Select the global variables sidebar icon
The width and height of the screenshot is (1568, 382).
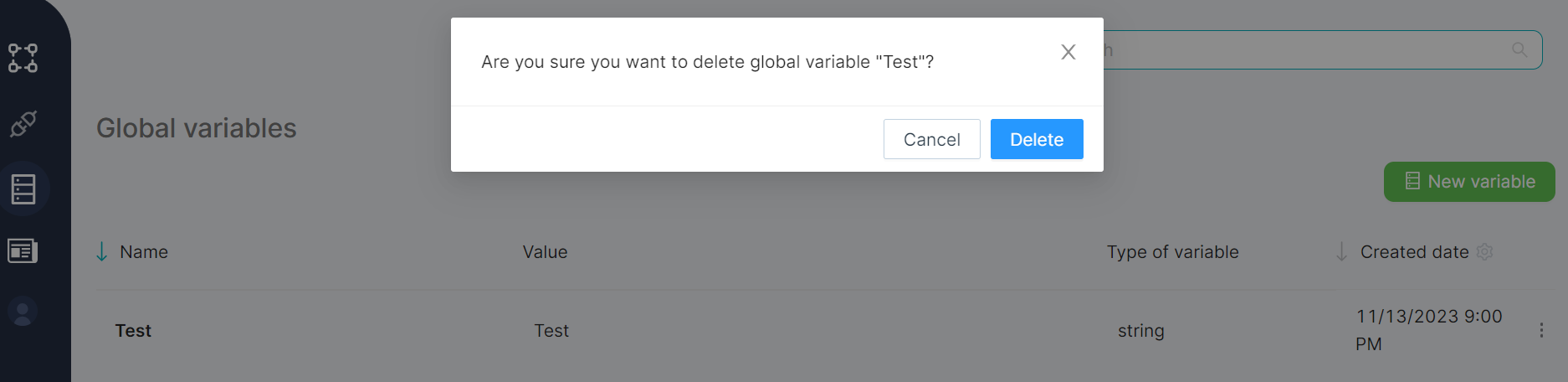[x=23, y=189]
